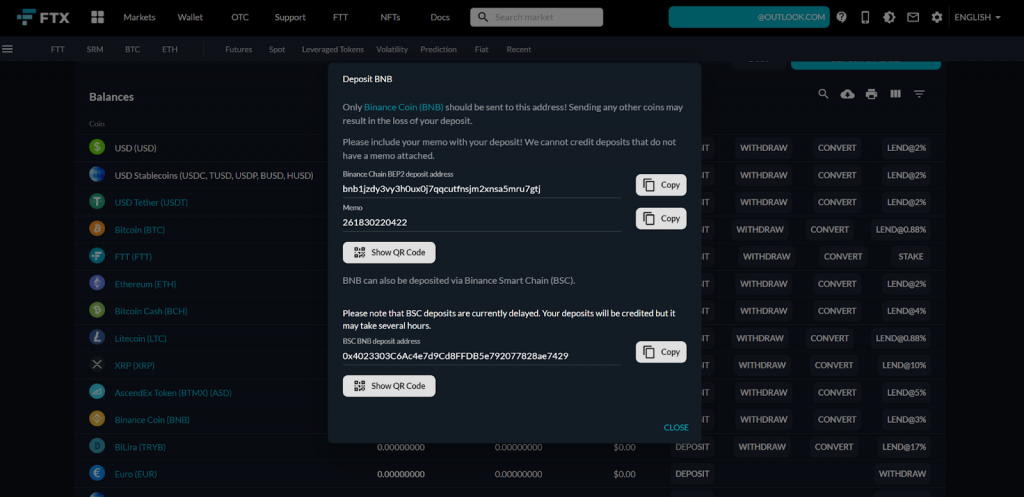
Task: Click the USD coin icon
Action: pyautogui.click(x=97, y=147)
